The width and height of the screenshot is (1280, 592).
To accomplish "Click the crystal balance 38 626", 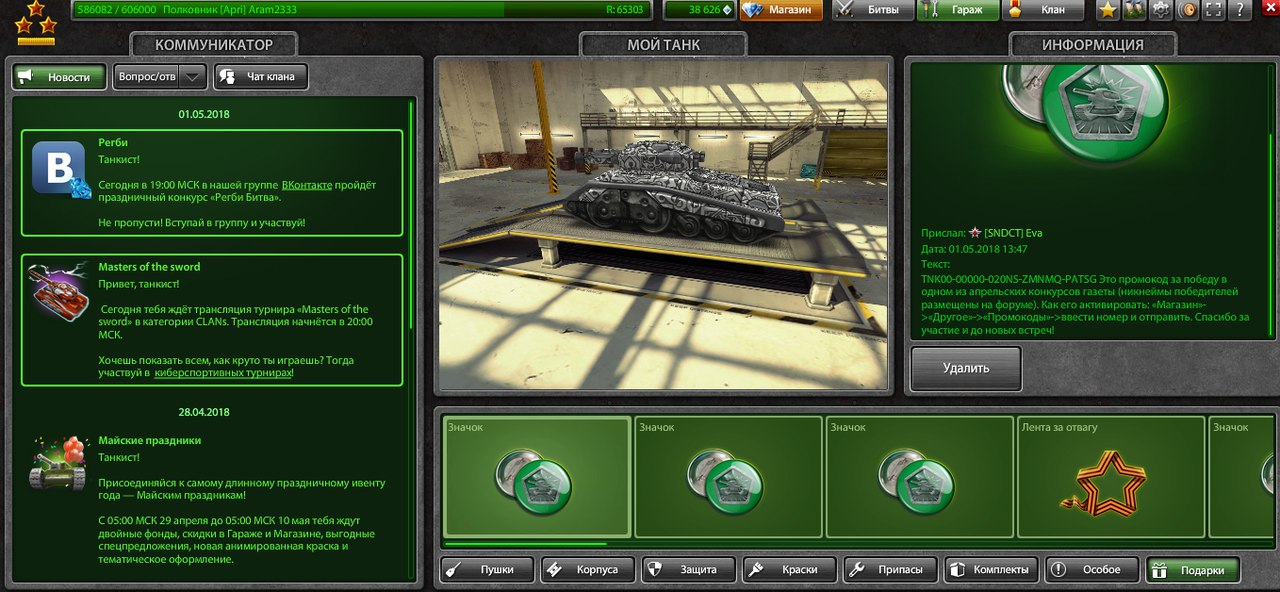I will 697,10.
